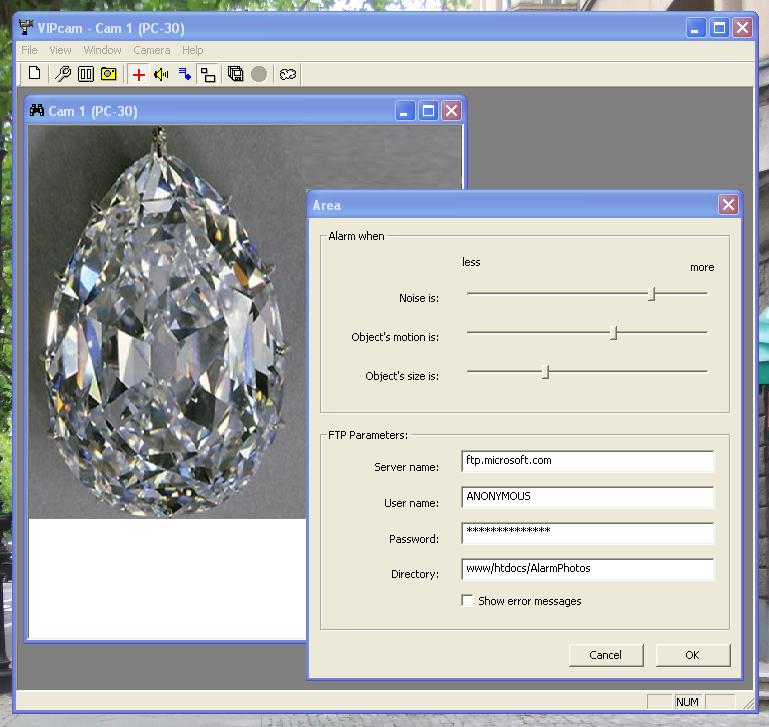
Task: Open the View menu
Action: [x=60, y=50]
